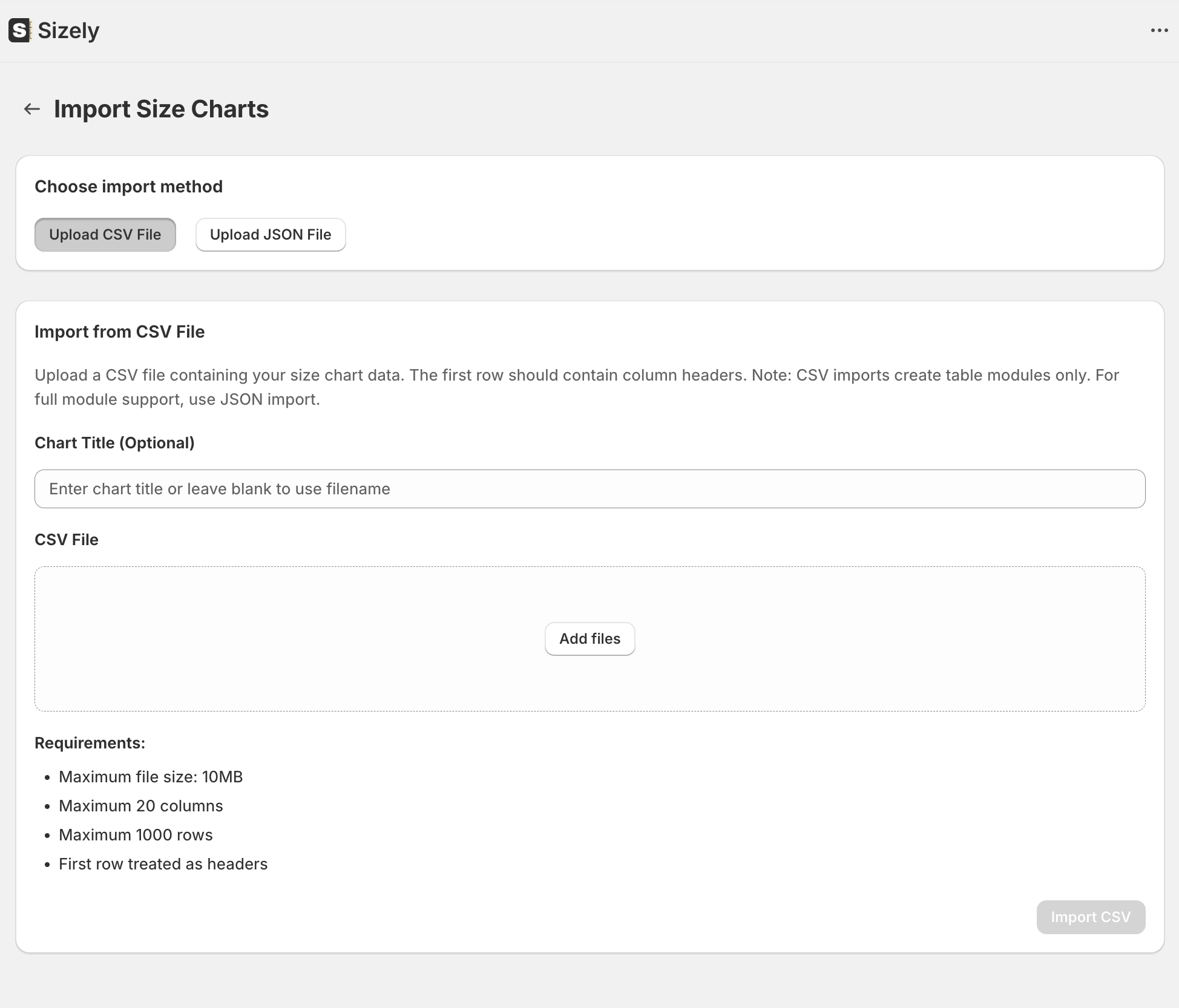This screenshot has height=1008, width=1179.
Task: Click the Requirements heading
Action: (90, 743)
